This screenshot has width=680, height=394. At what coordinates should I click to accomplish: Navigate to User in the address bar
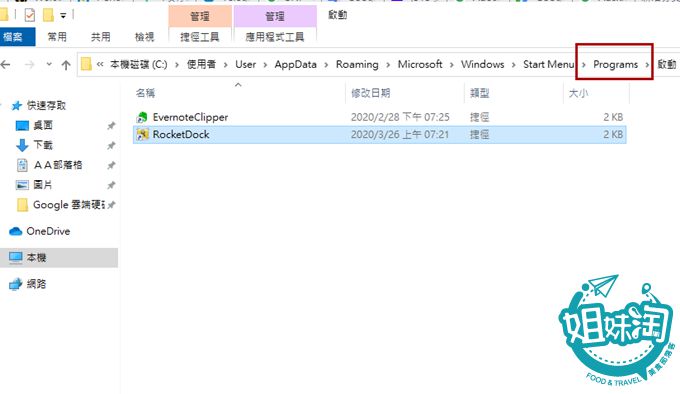pyautogui.click(x=245, y=65)
